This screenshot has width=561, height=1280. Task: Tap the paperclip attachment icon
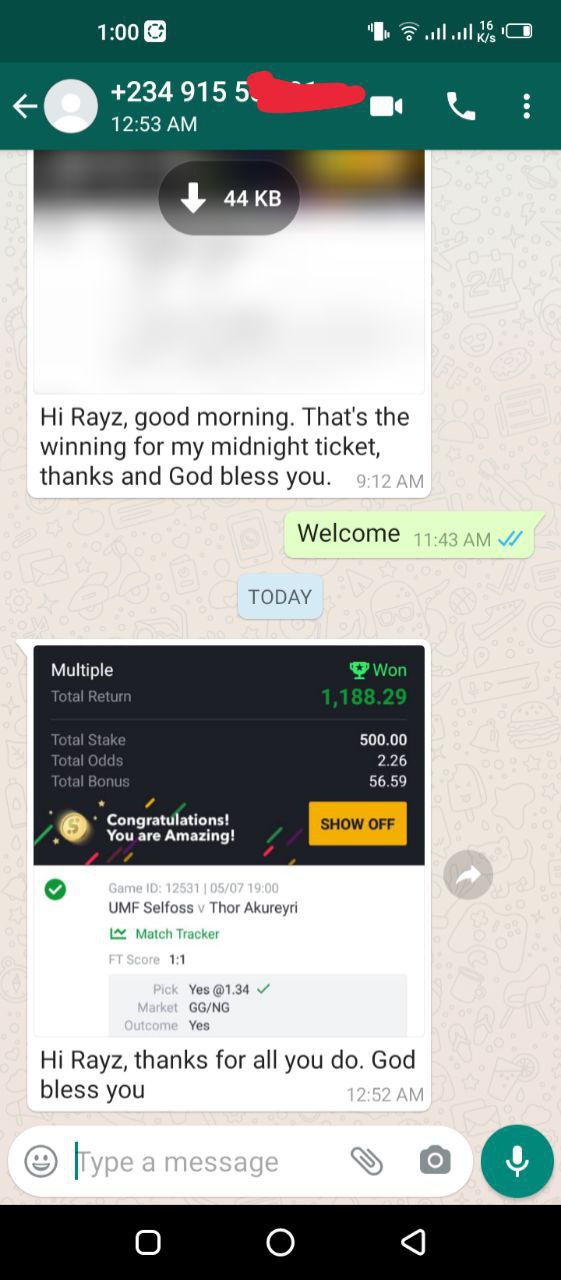click(x=367, y=1161)
